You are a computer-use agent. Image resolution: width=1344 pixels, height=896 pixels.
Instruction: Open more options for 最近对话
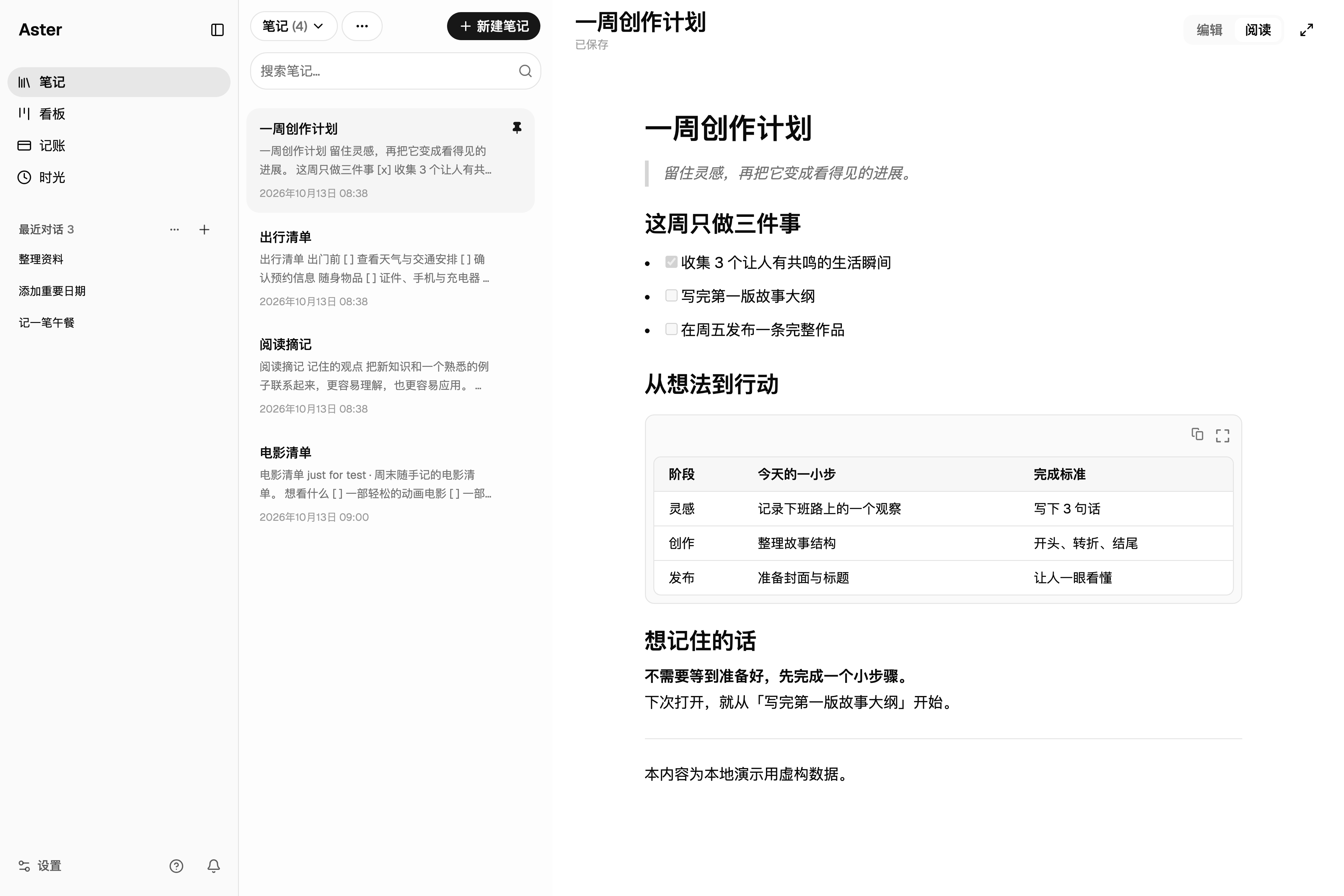pyautogui.click(x=174, y=230)
